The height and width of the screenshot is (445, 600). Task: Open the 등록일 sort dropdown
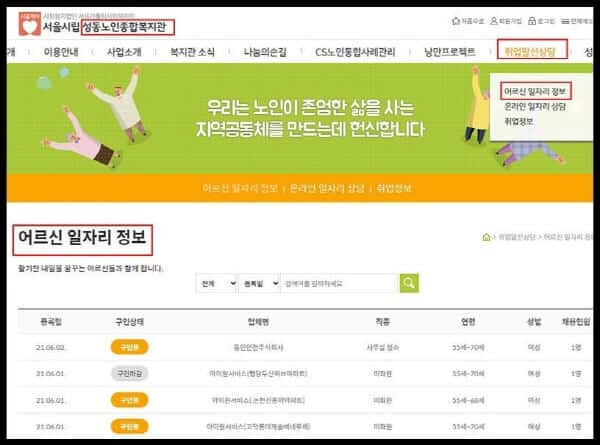pos(260,284)
